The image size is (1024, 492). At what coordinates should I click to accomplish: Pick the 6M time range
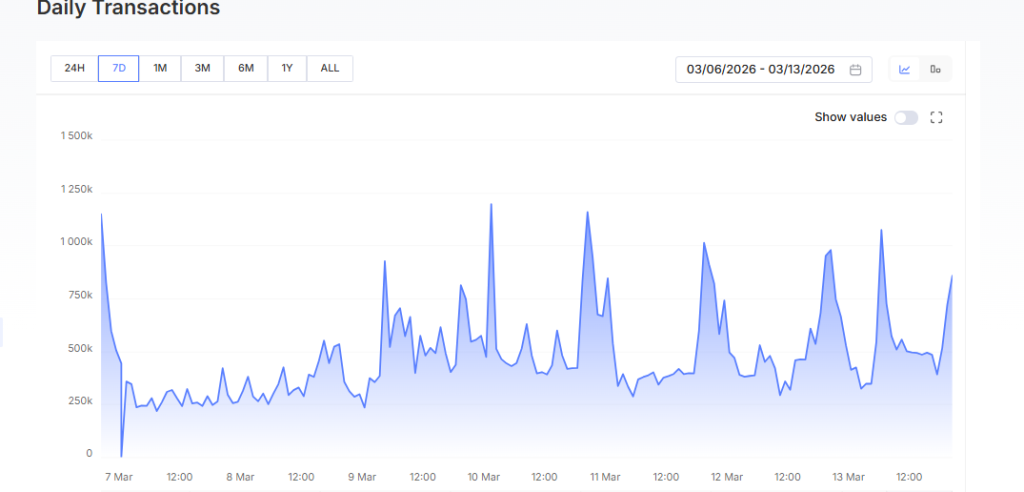[246, 68]
